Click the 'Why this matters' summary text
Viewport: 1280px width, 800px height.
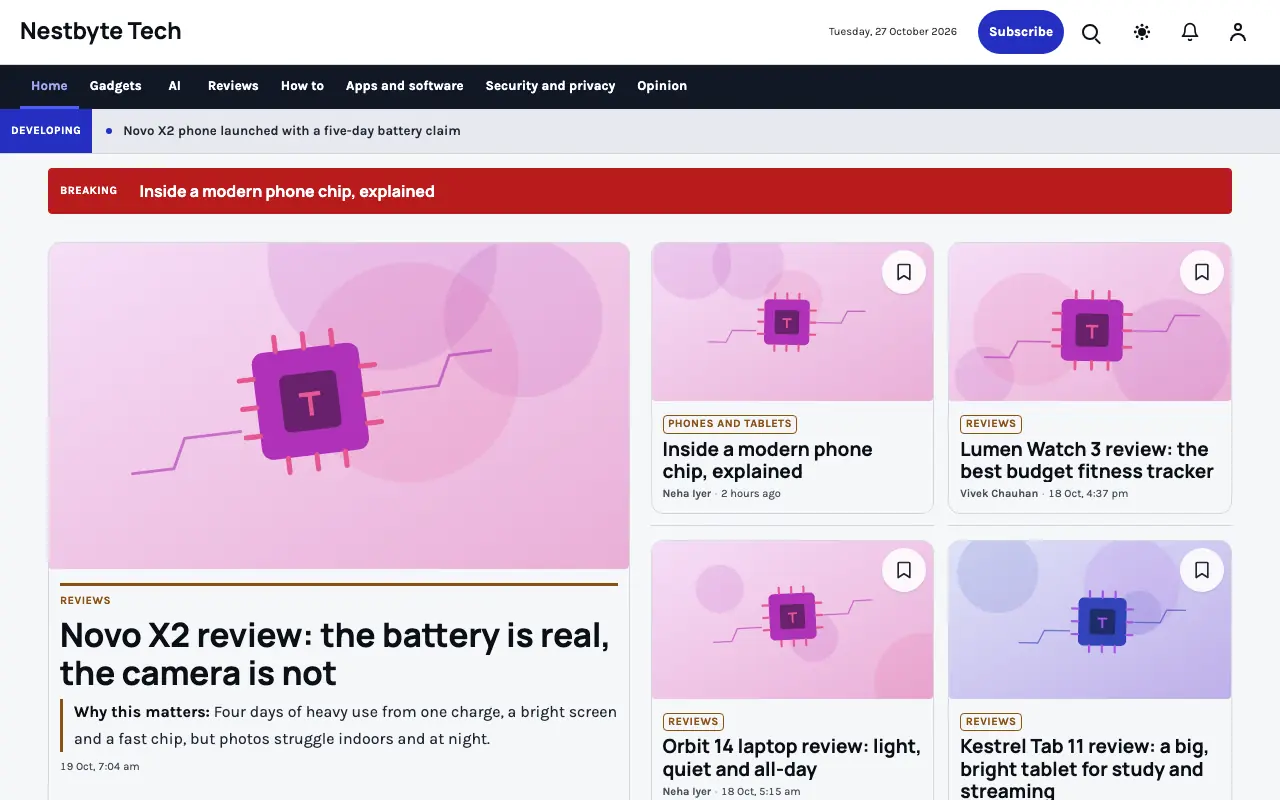point(345,726)
